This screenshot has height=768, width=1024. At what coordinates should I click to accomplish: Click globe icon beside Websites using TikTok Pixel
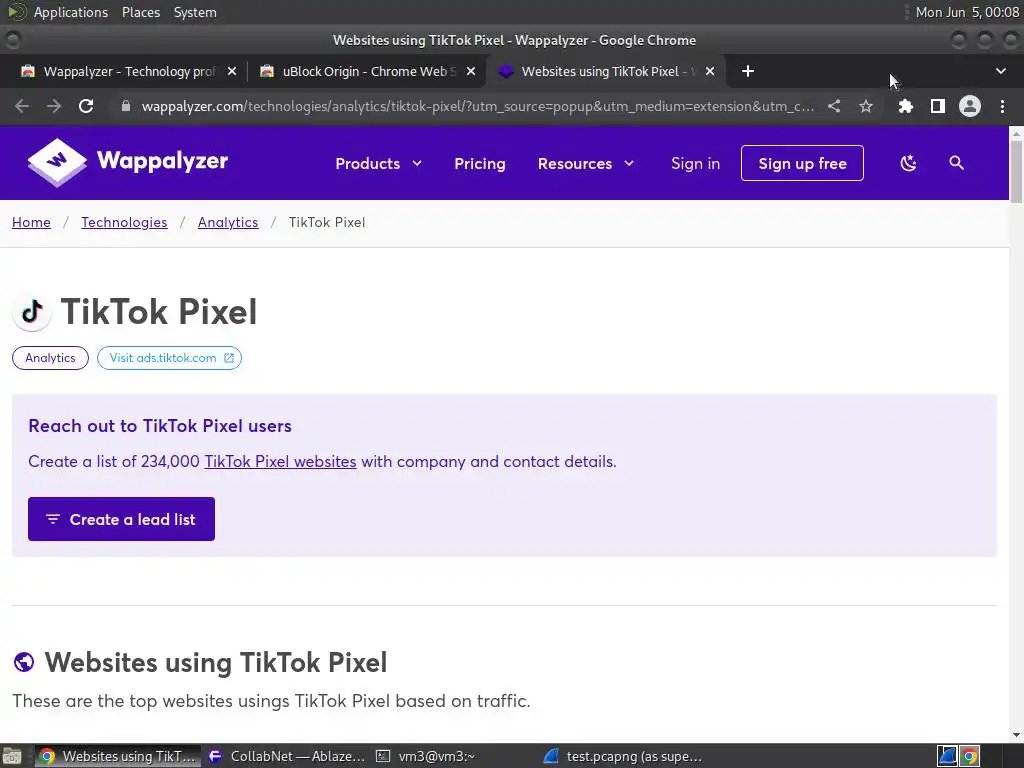pyautogui.click(x=24, y=662)
